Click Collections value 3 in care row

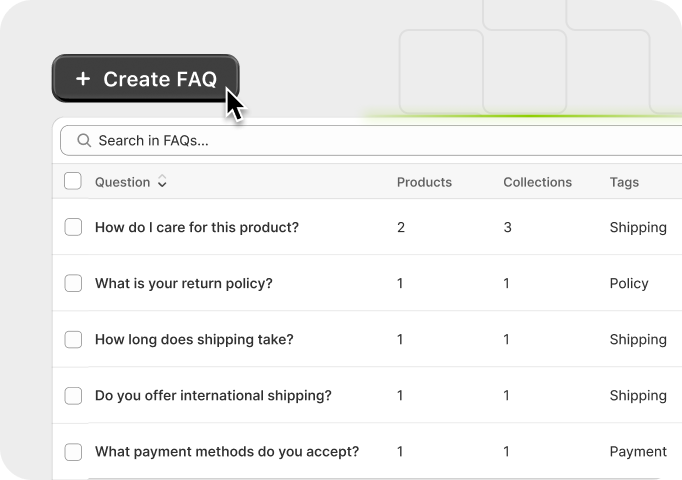(507, 227)
